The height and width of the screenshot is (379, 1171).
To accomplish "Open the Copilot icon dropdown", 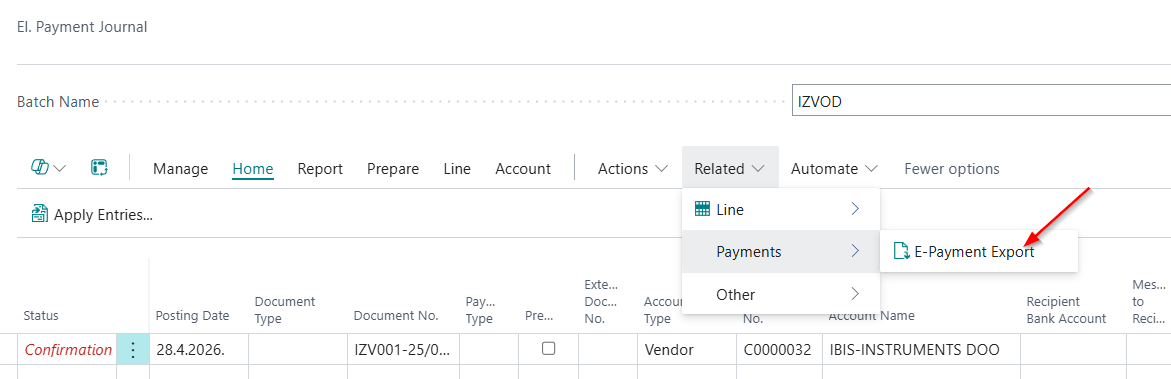I will pos(48,168).
